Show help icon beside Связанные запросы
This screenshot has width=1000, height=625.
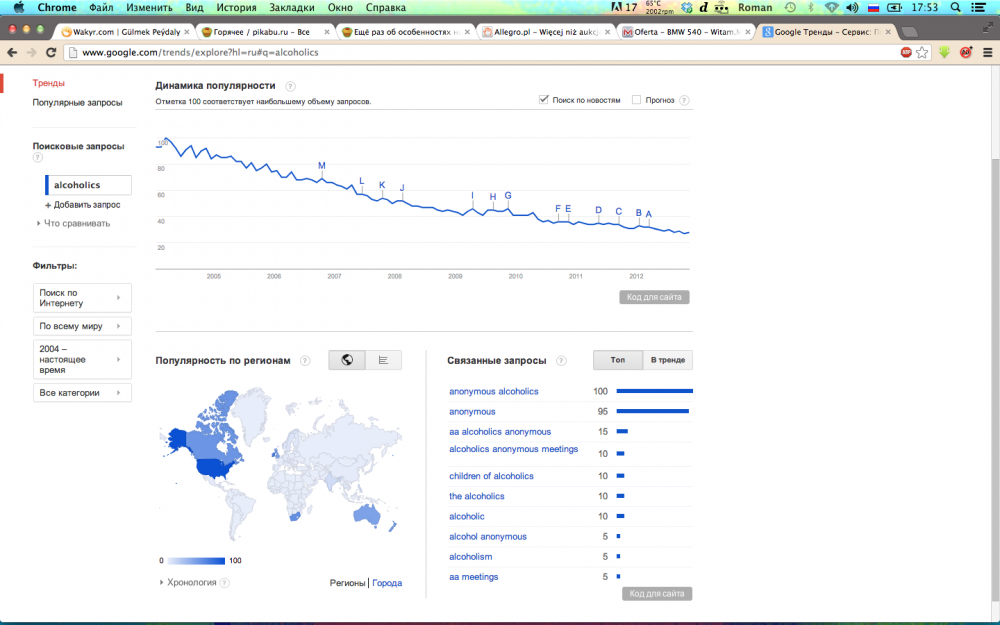[x=561, y=360]
